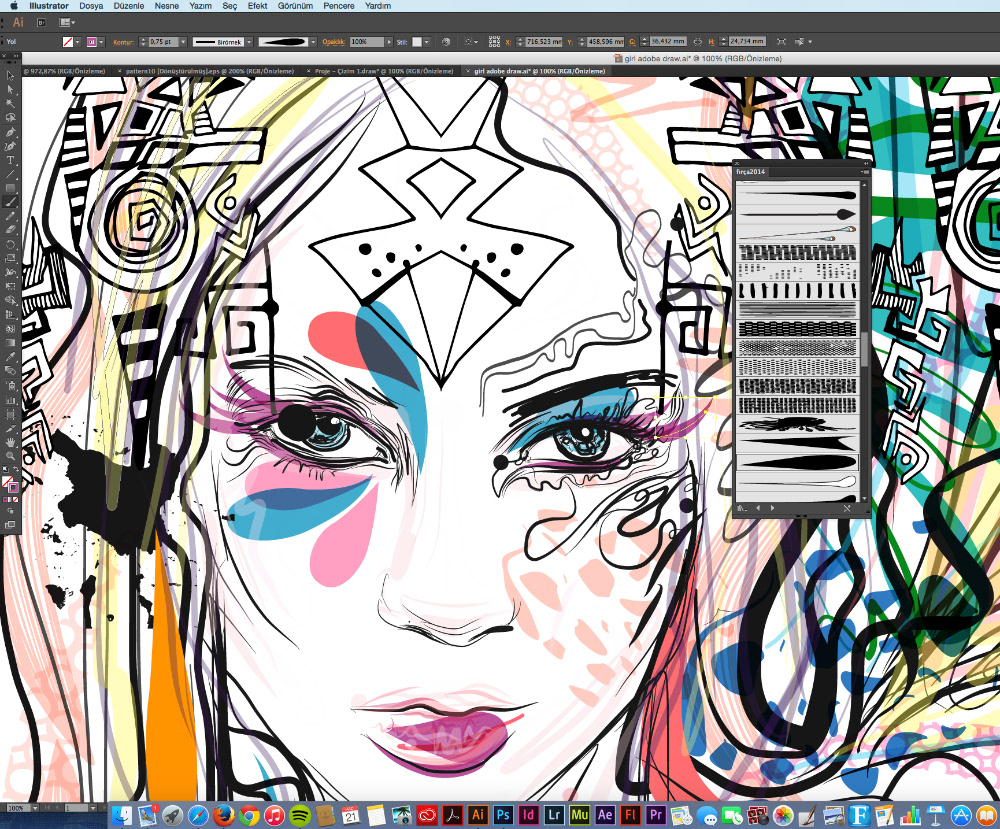This screenshot has height=829, width=1000.
Task: Select the Zoom magnifier tool
Action: point(10,456)
